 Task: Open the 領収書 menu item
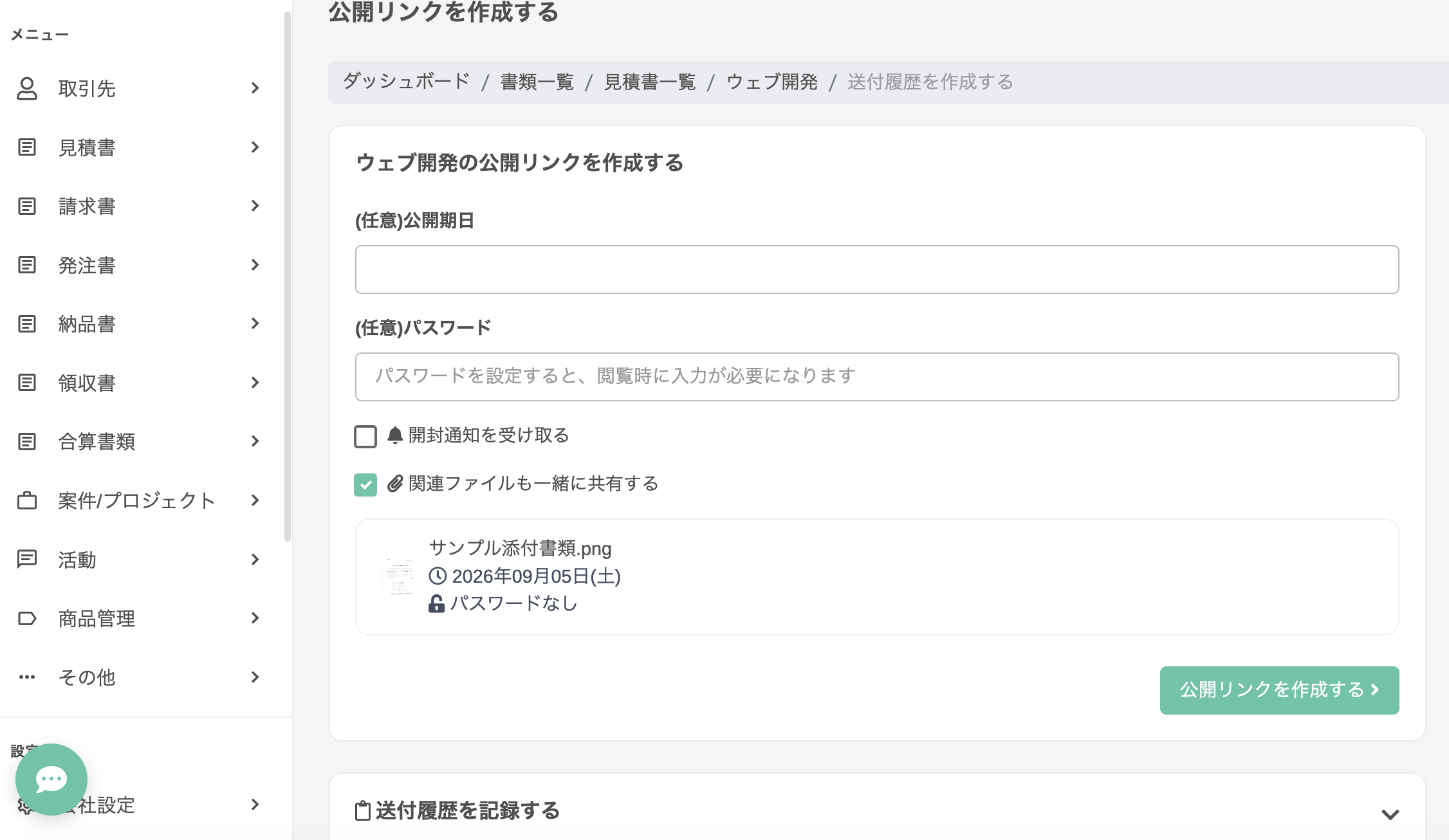(x=140, y=383)
